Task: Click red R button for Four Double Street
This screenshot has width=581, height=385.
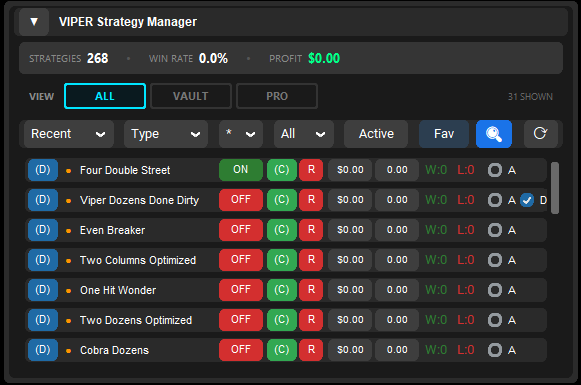Action: click(x=311, y=170)
